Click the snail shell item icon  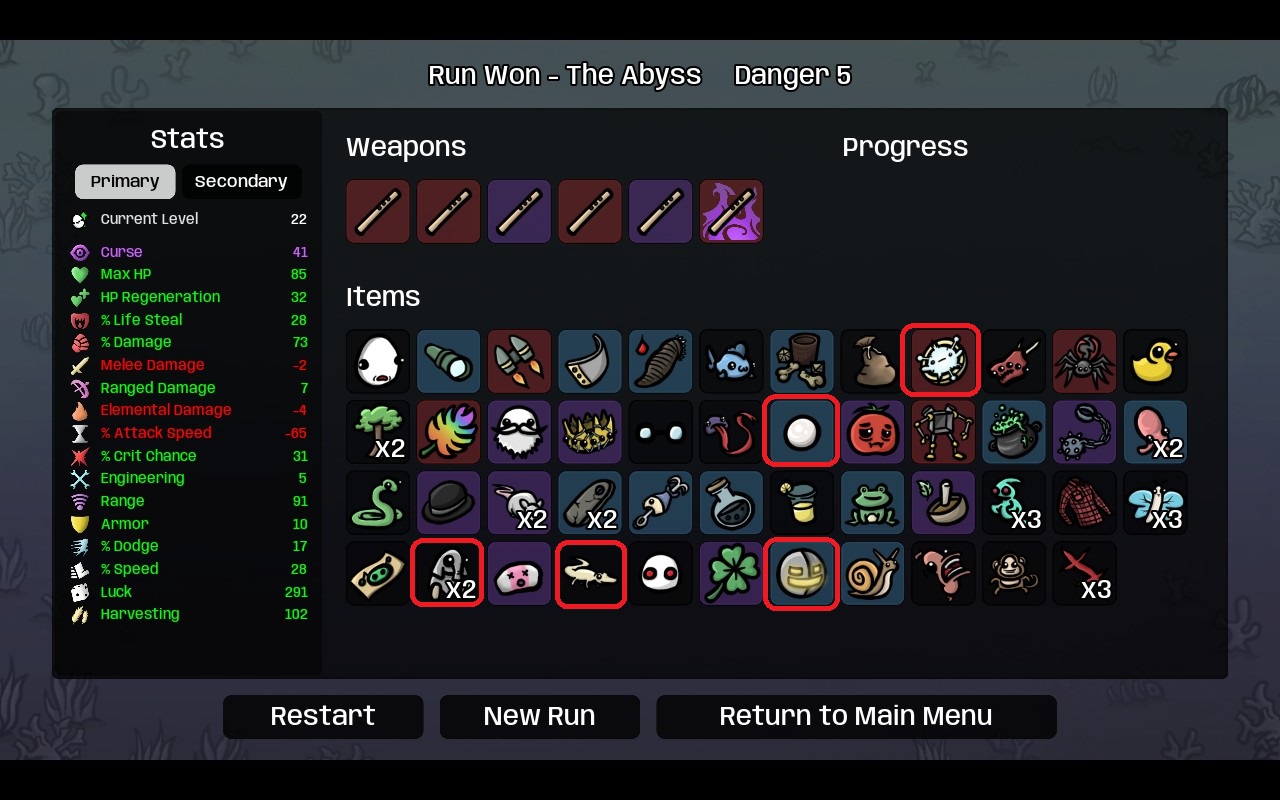[872, 574]
